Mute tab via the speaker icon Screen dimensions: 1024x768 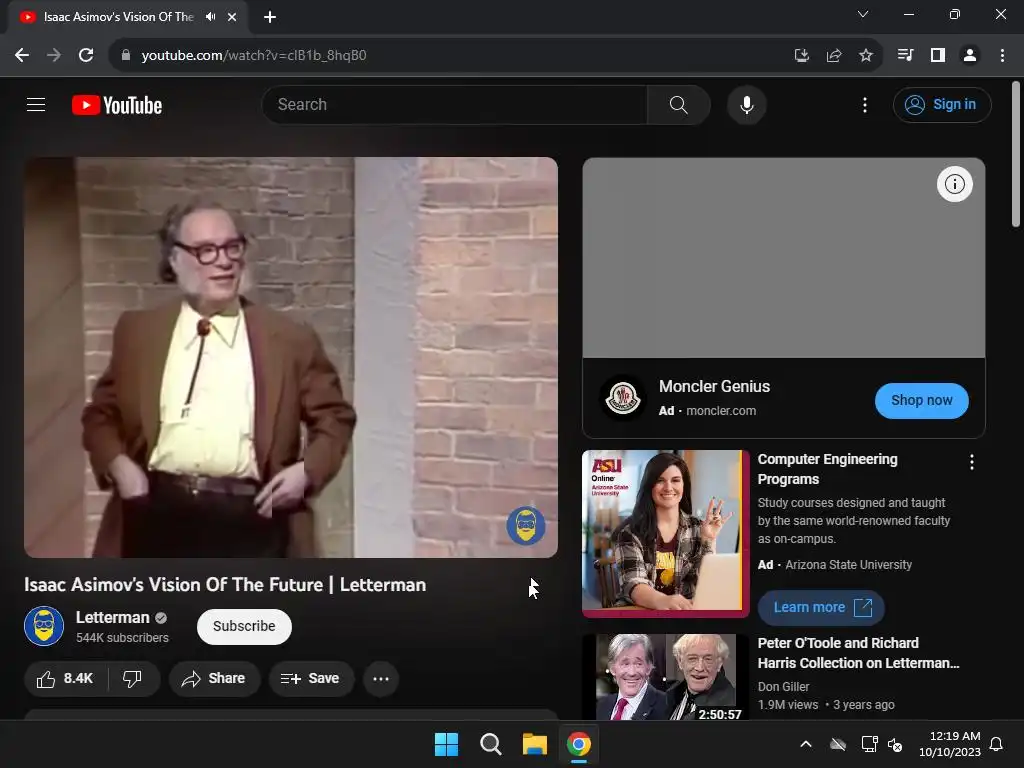(210, 17)
